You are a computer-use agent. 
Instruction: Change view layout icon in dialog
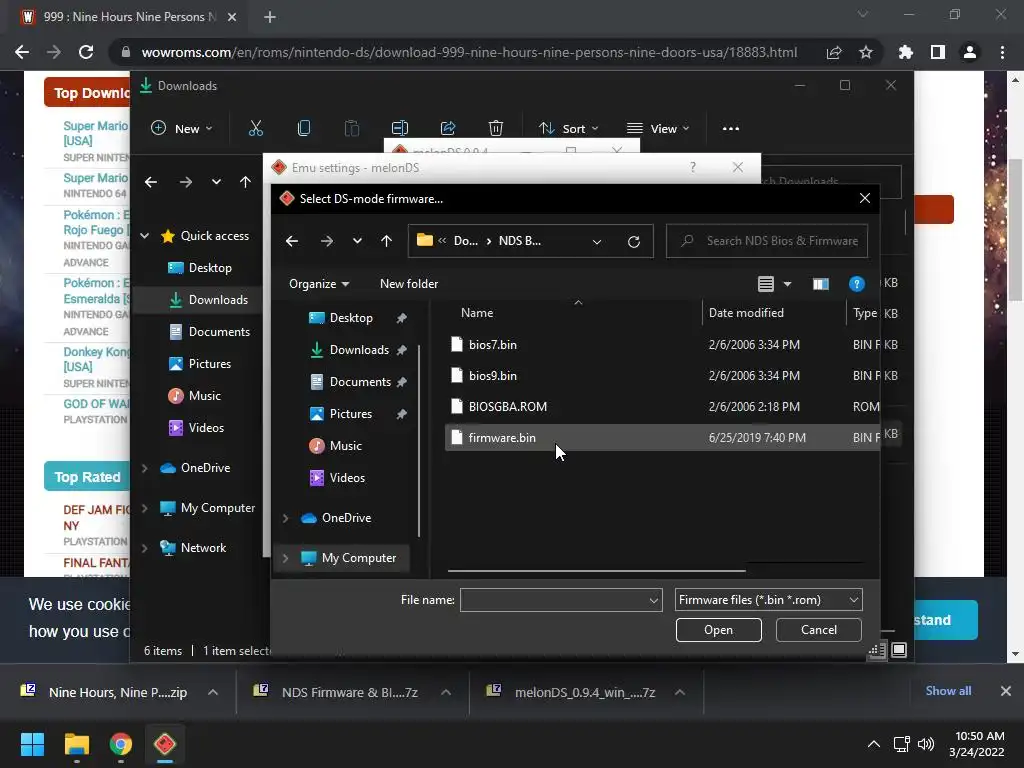[765, 284]
